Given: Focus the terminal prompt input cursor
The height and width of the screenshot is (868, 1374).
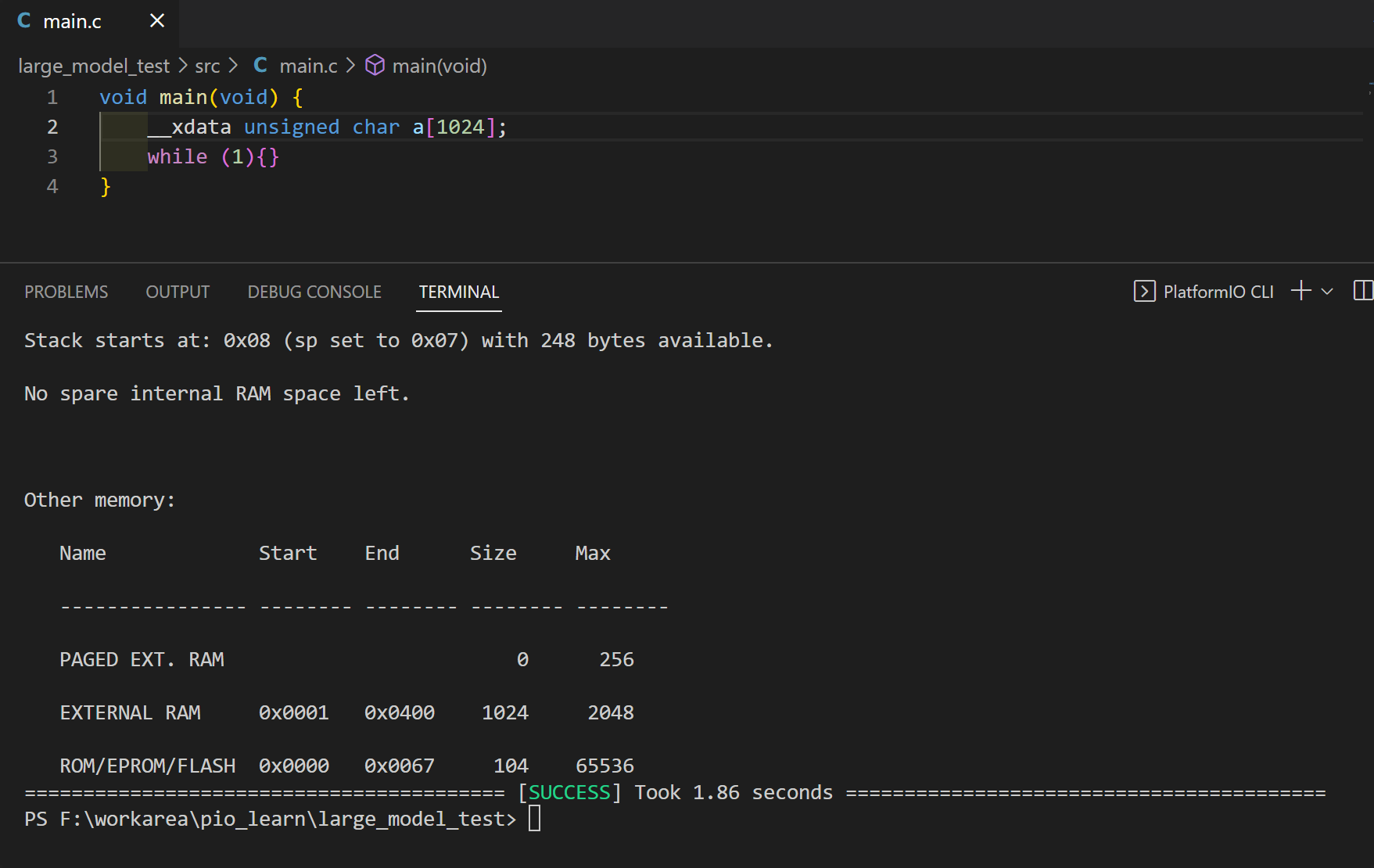Looking at the screenshot, I should [534, 819].
